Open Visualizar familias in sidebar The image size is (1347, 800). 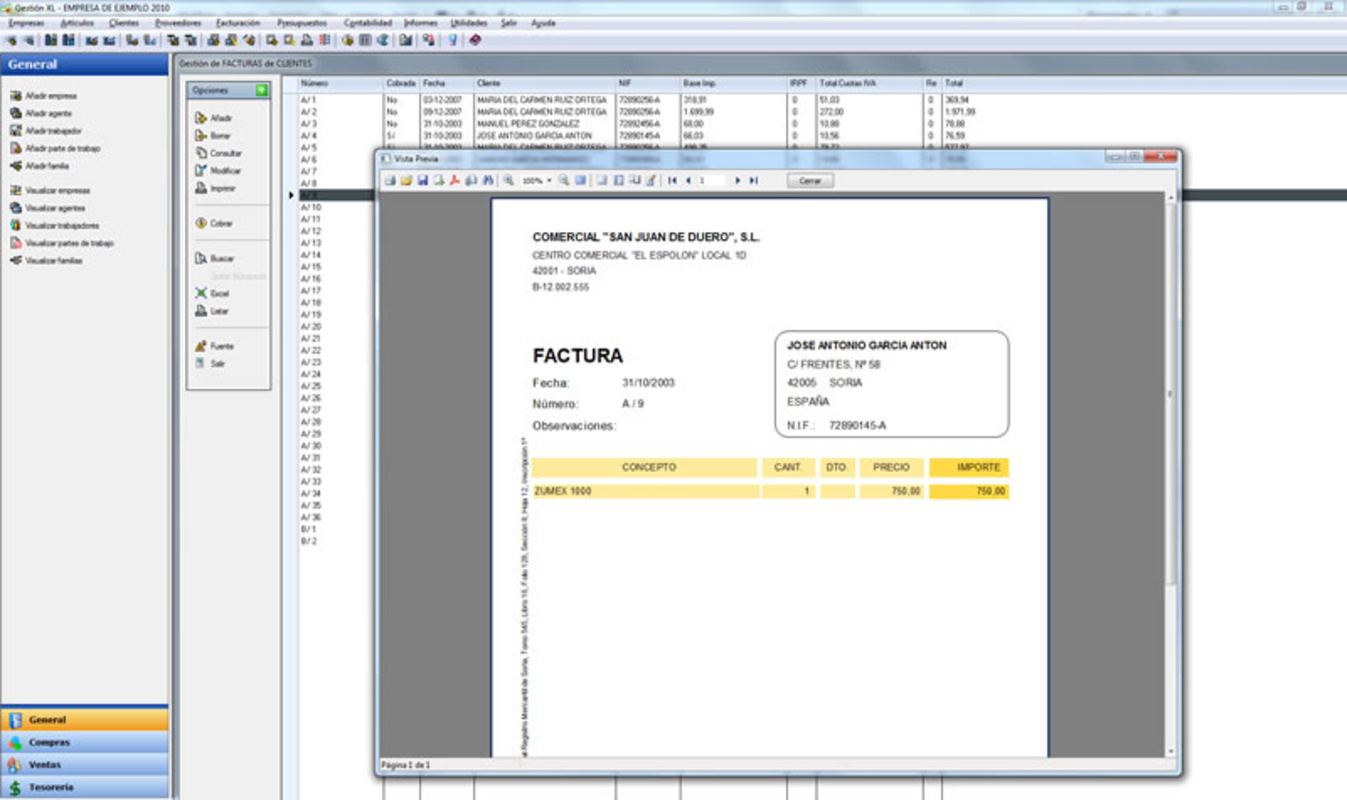click(x=47, y=260)
